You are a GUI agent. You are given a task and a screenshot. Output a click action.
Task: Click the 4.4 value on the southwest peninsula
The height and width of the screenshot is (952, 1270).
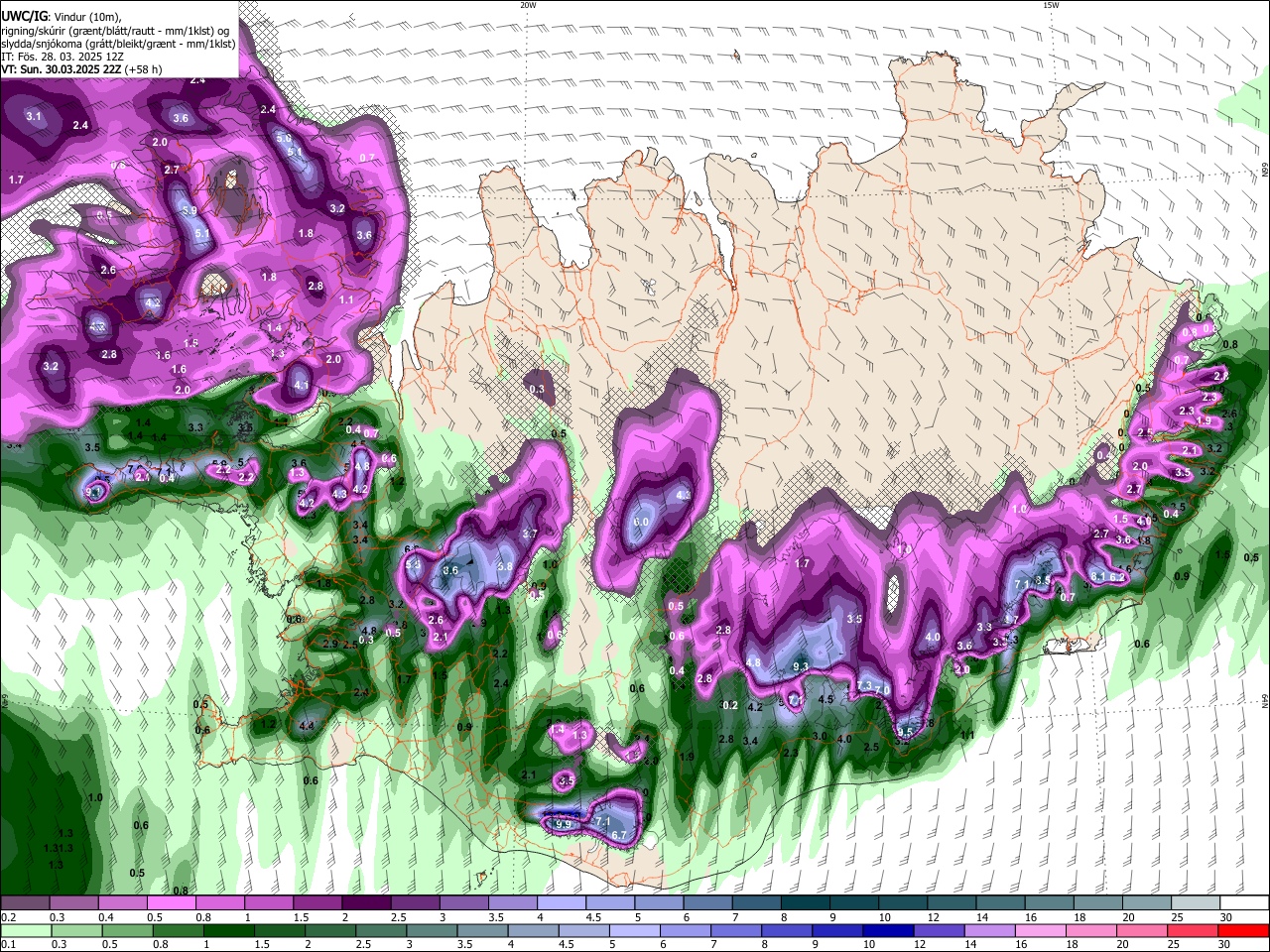(307, 727)
